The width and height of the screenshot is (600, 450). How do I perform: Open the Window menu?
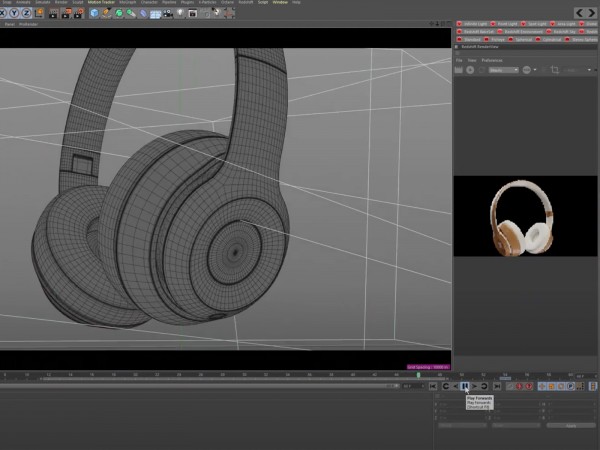click(279, 3)
